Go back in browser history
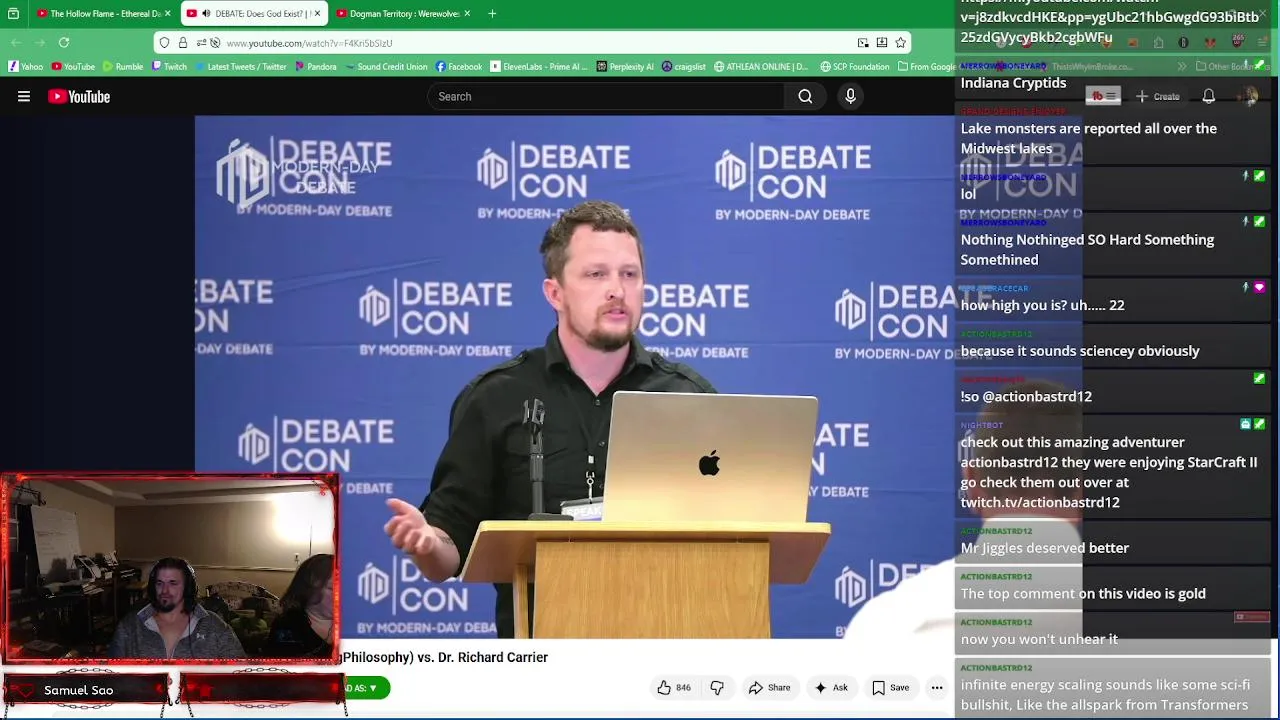1280x720 pixels. coord(16,43)
